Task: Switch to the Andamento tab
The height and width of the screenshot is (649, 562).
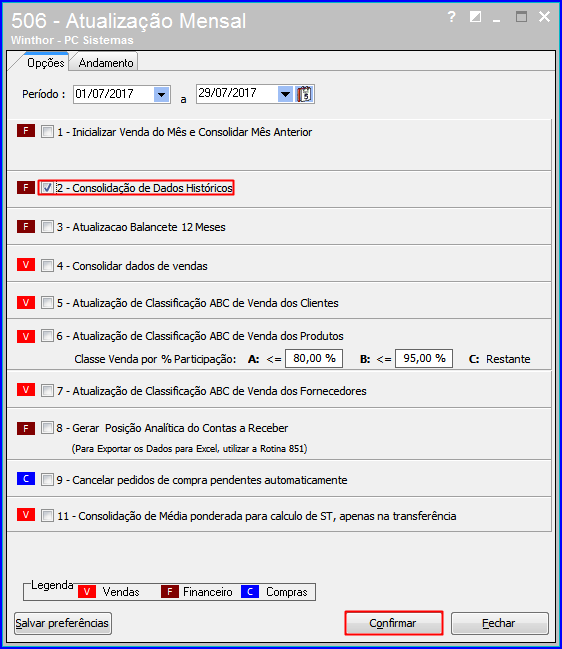Action: click(x=106, y=63)
